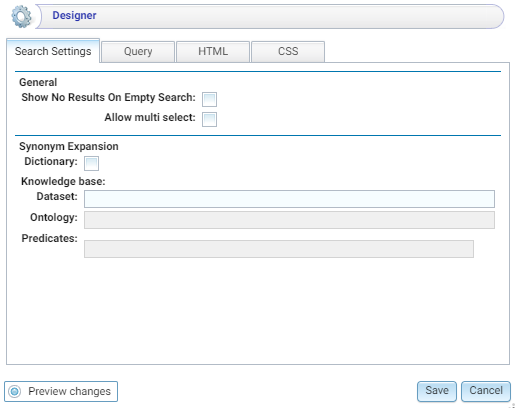Click the Designer gear icon
Viewport: 516px width, 408px height.
click(x=21, y=16)
